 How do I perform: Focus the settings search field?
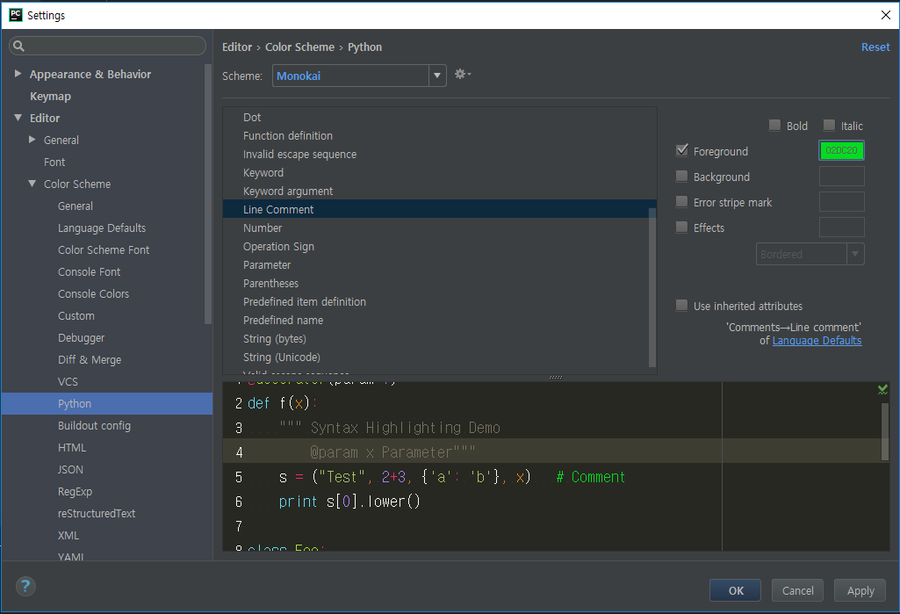[107, 46]
